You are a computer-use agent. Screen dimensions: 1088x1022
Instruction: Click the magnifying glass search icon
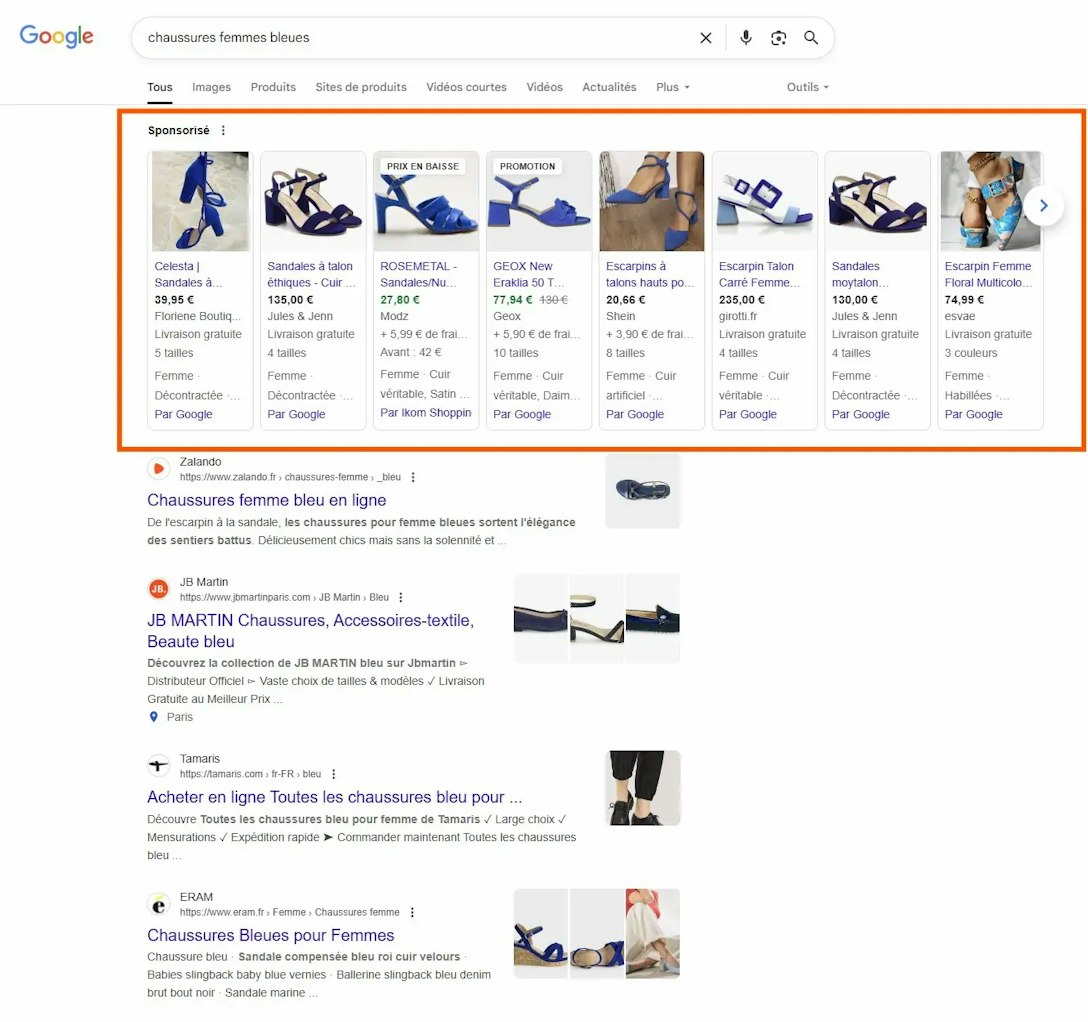[x=810, y=37]
